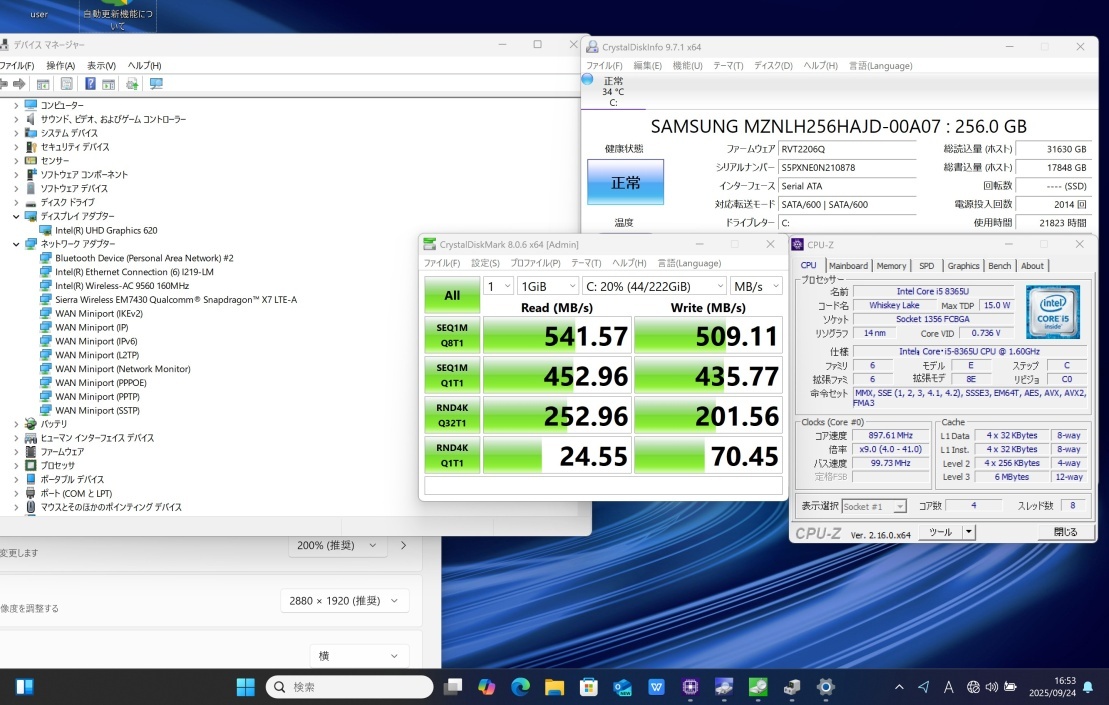Collapse the ネットワーク アダプター node
The width and height of the screenshot is (1109, 705).
coord(16,244)
